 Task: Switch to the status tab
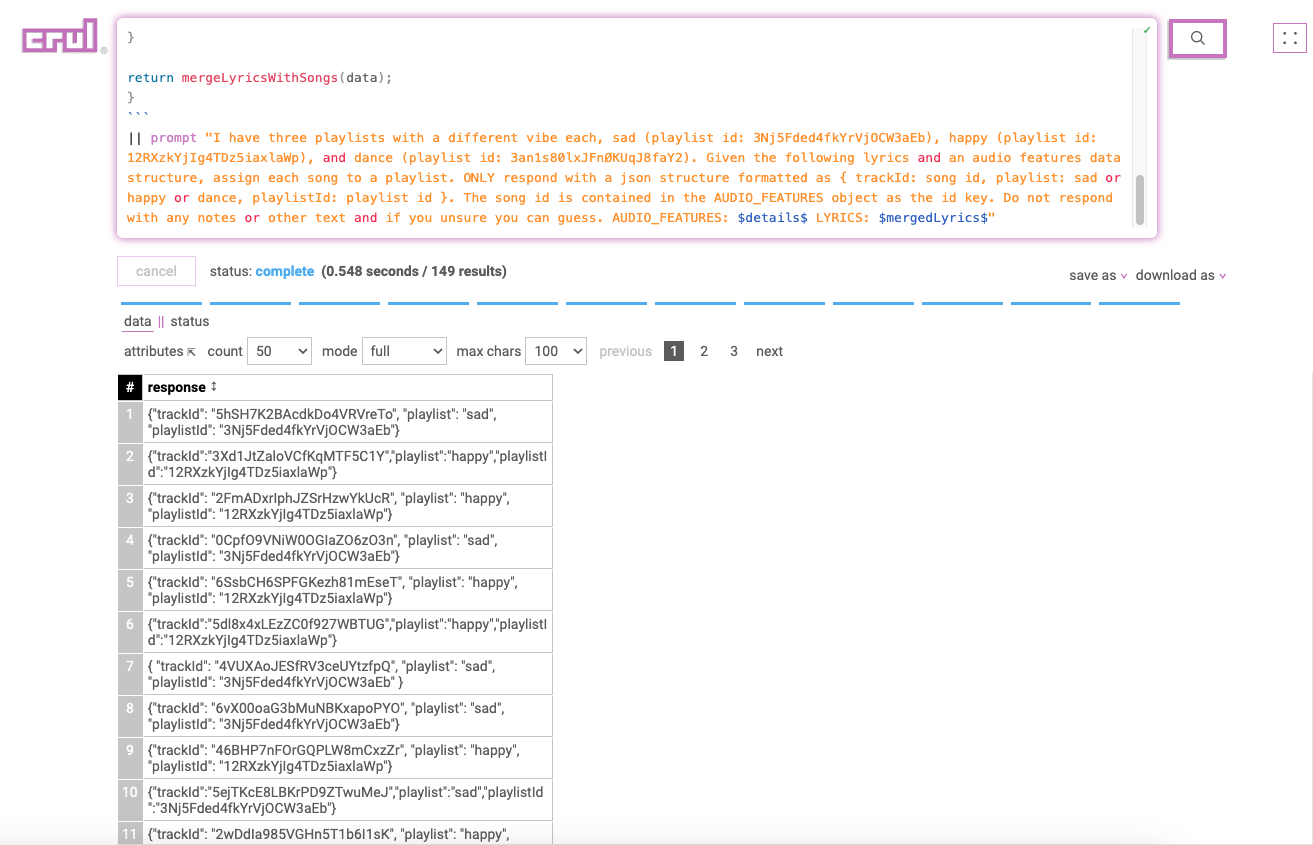[190, 321]
